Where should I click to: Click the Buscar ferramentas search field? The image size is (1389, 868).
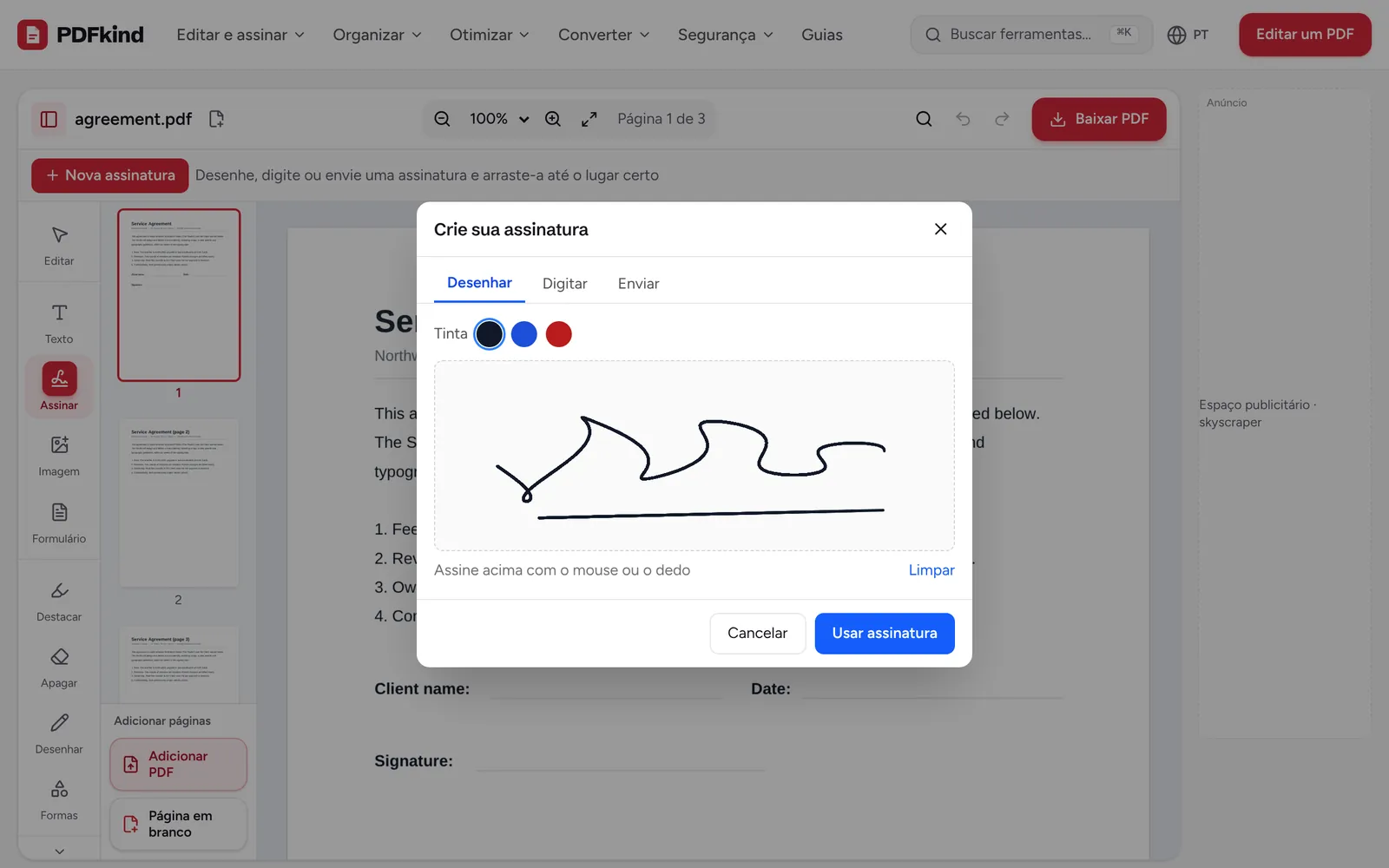coord(1031,35)
